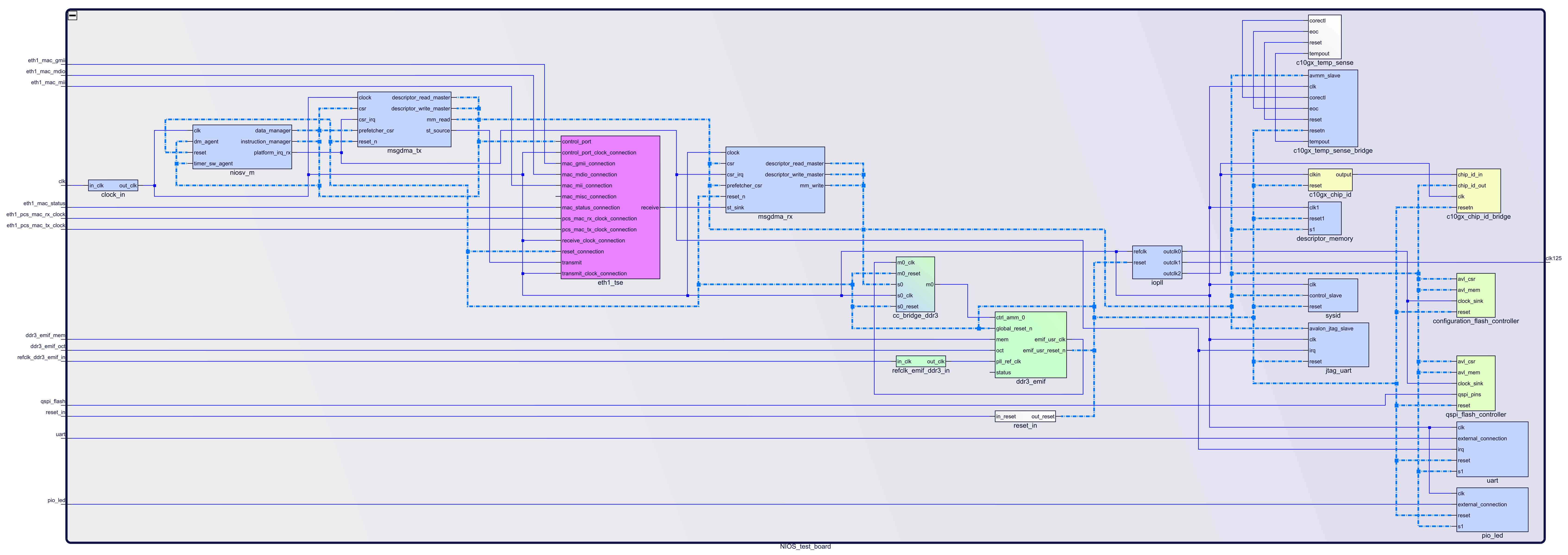Select the jtag_uart block
Screen dimensions: 1568x555
pos(1338,345)
